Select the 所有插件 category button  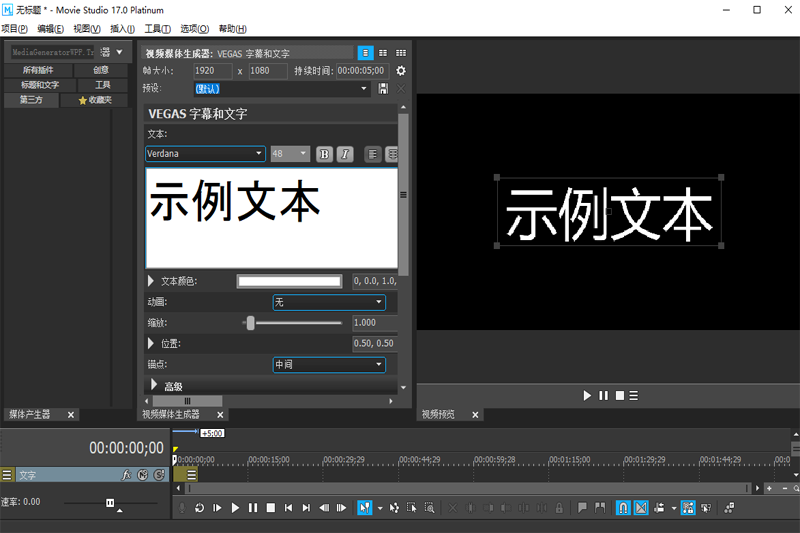click(x=38, y=70)
